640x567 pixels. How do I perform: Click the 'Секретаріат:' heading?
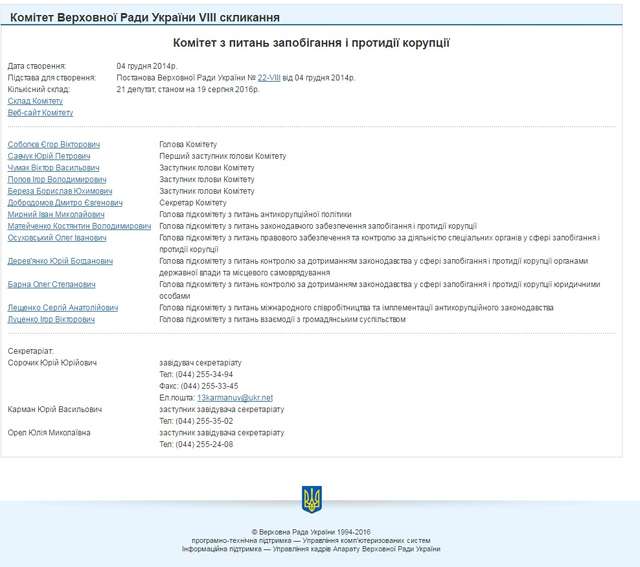coord(31,351)
